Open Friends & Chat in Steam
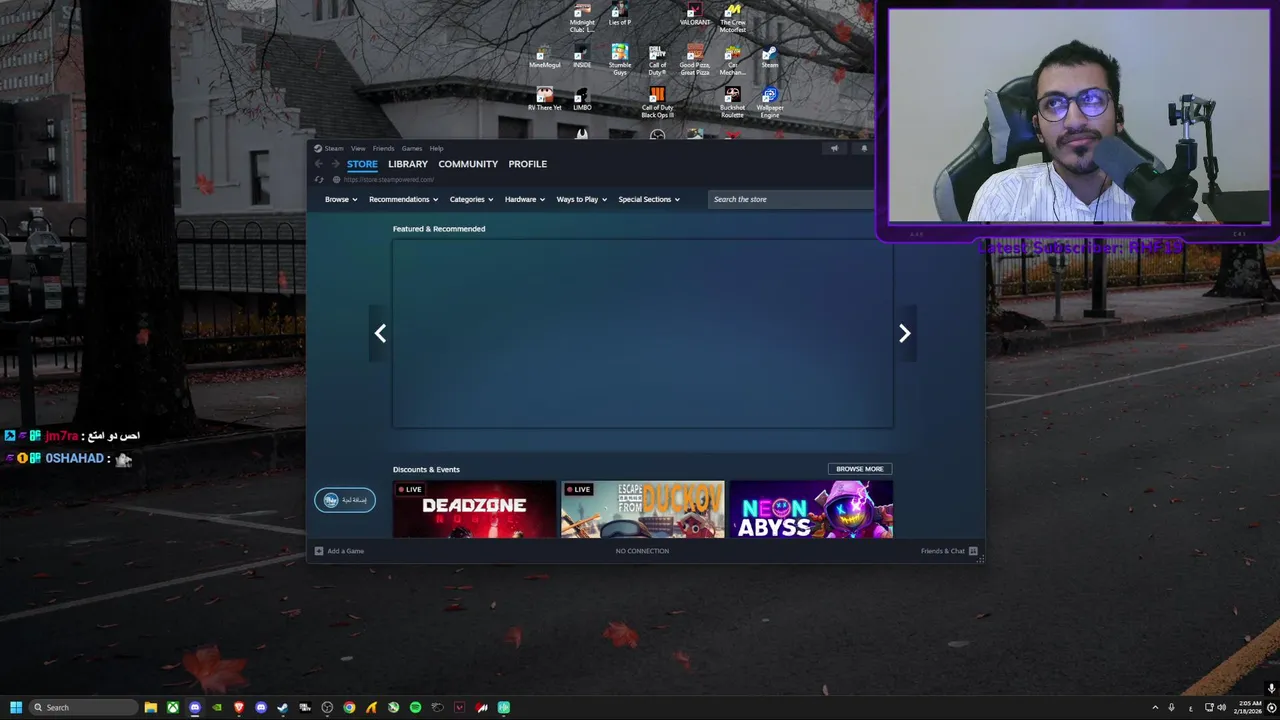 tap(949, 551)
